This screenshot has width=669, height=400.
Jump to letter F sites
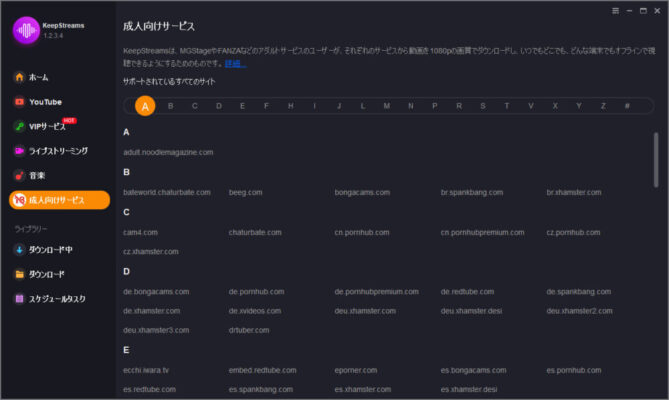[266, 106]
